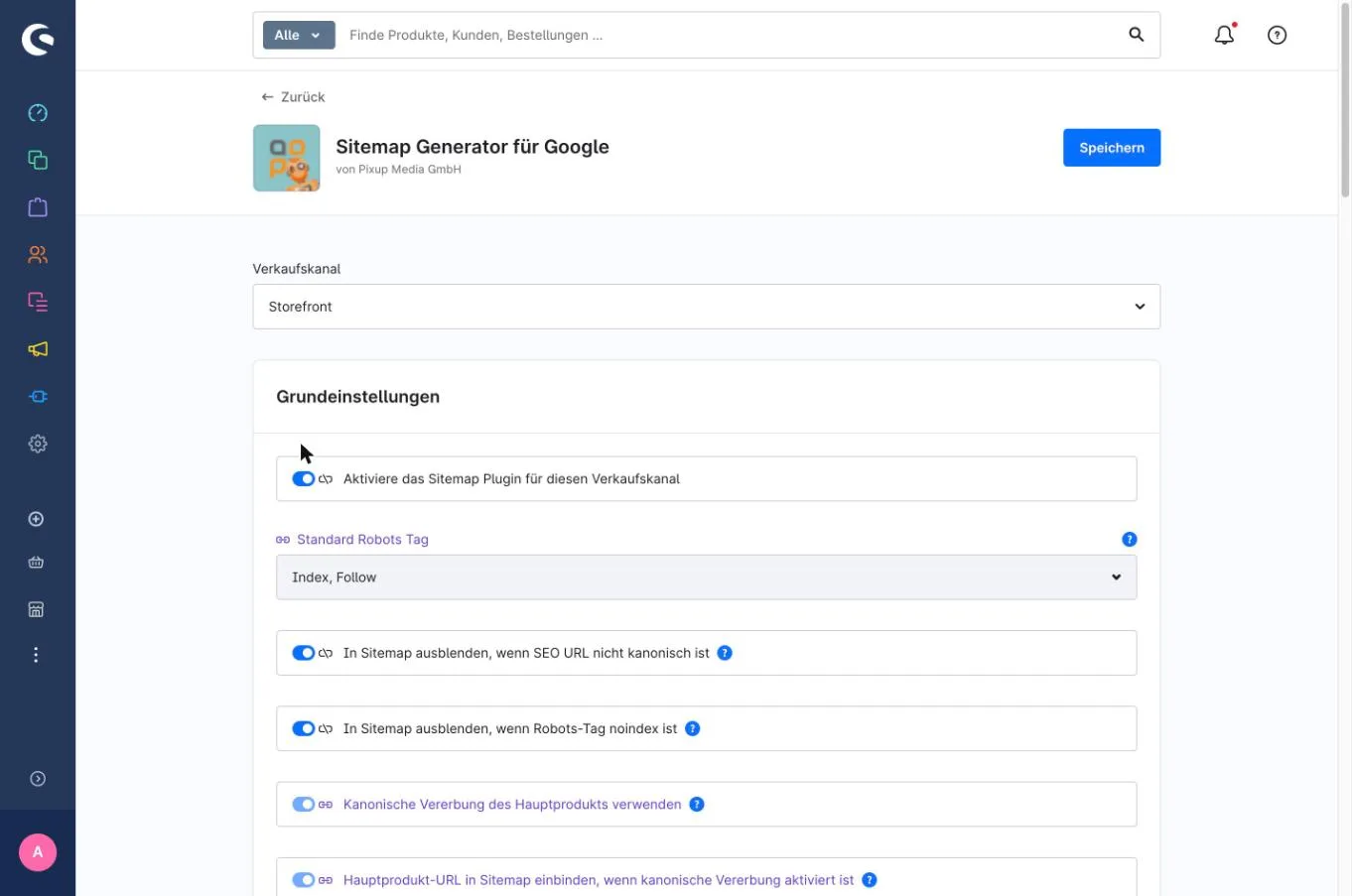The image size is (1352, 896).
Task: Show help for SEO URL nicht kanonisch option
Action: [x=725, y=653]
